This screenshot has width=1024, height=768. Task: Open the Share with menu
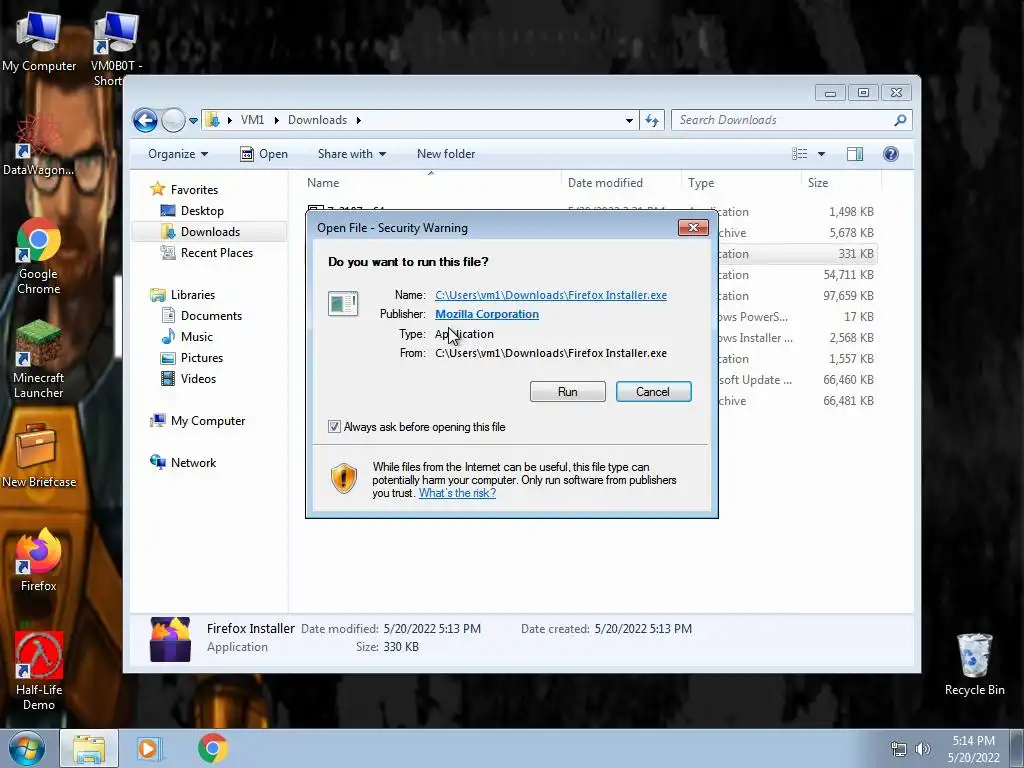[351, 154]
